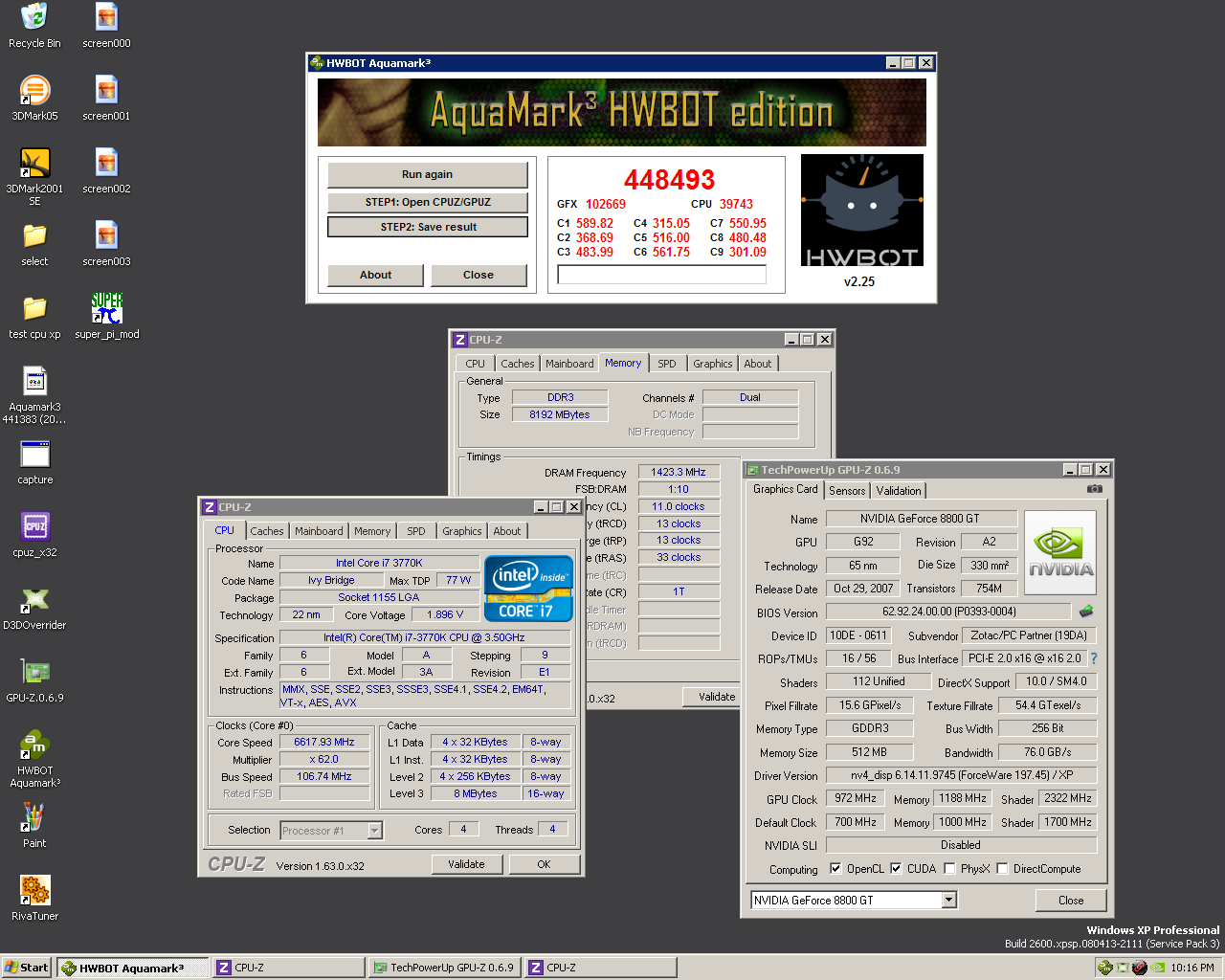
Task: Open the 3DMark2001 SE desktop shortcut
Action: (34, 177)
